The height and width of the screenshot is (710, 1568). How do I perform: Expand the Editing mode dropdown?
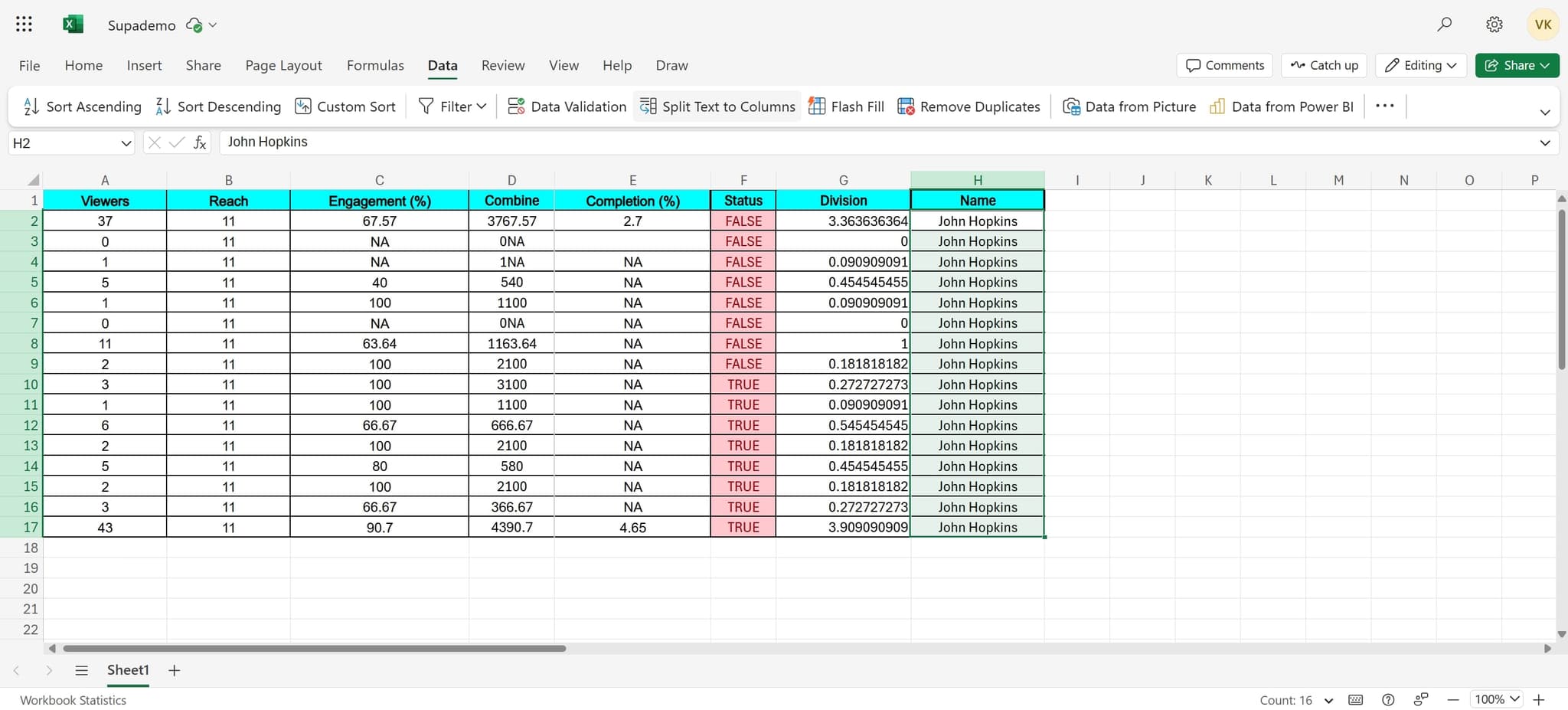[1420, 65]
